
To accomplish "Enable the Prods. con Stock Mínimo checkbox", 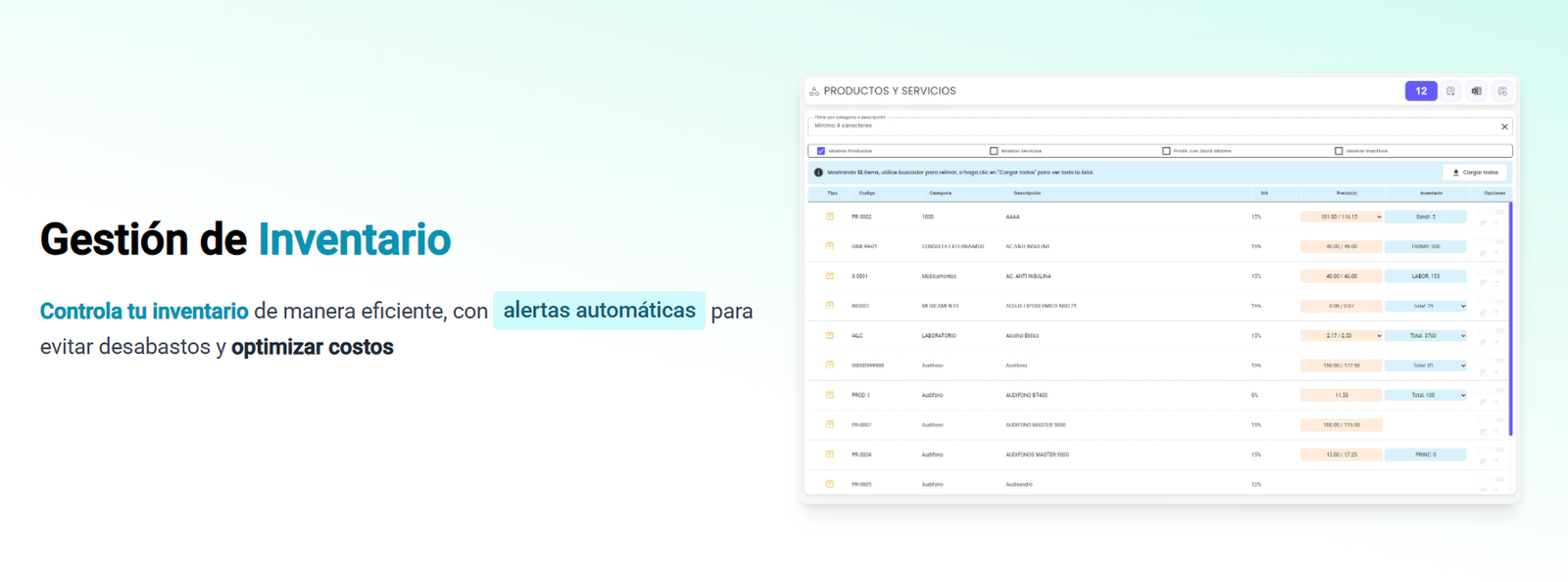I will click(x=1166, y=151).
